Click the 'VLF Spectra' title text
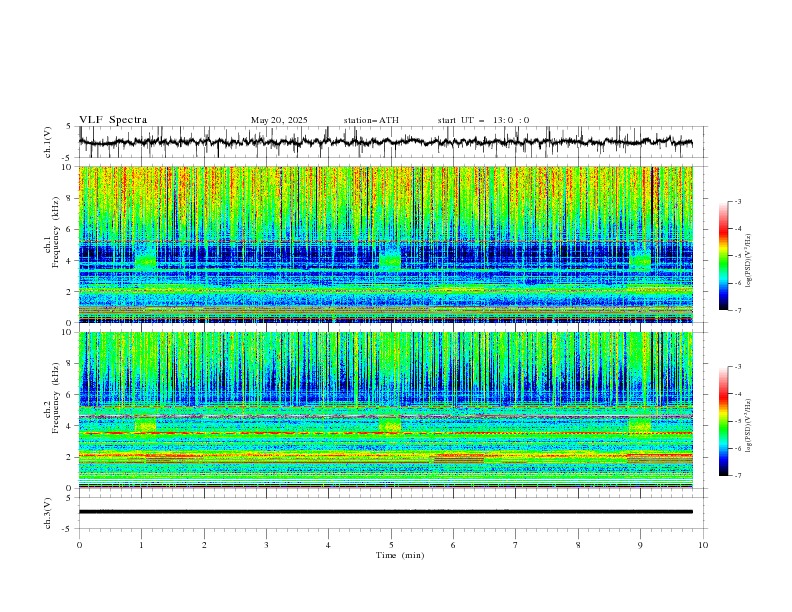792x612 pixels. point(113,120)
